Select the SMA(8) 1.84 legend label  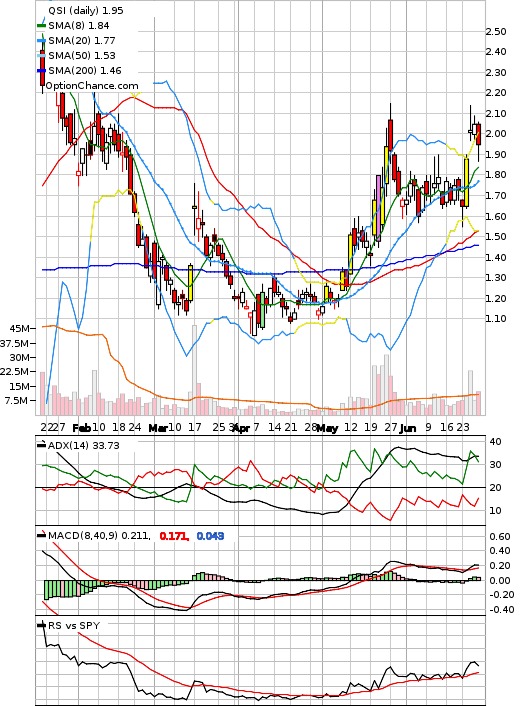coord(79,26)
